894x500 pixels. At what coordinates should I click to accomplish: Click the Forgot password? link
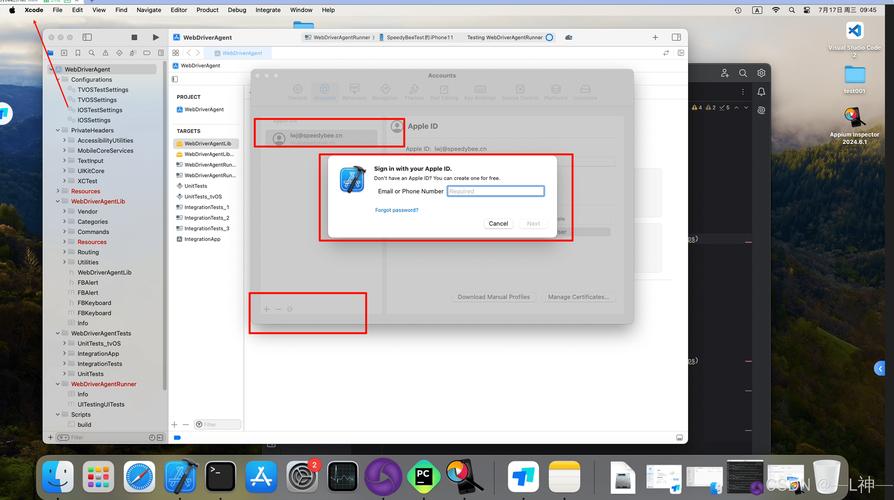click(396, 210)
